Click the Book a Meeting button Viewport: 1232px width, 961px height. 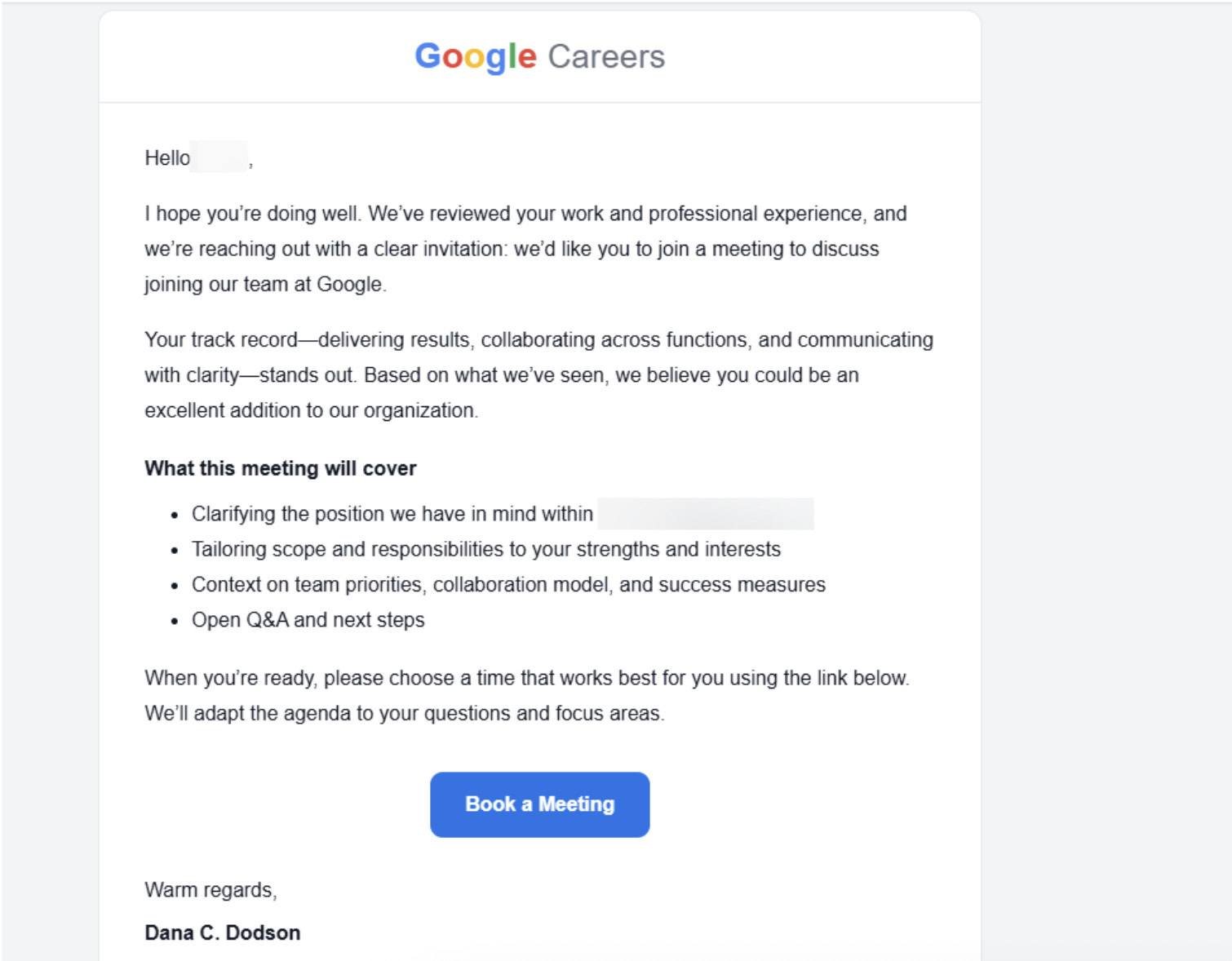coord(539,804)
